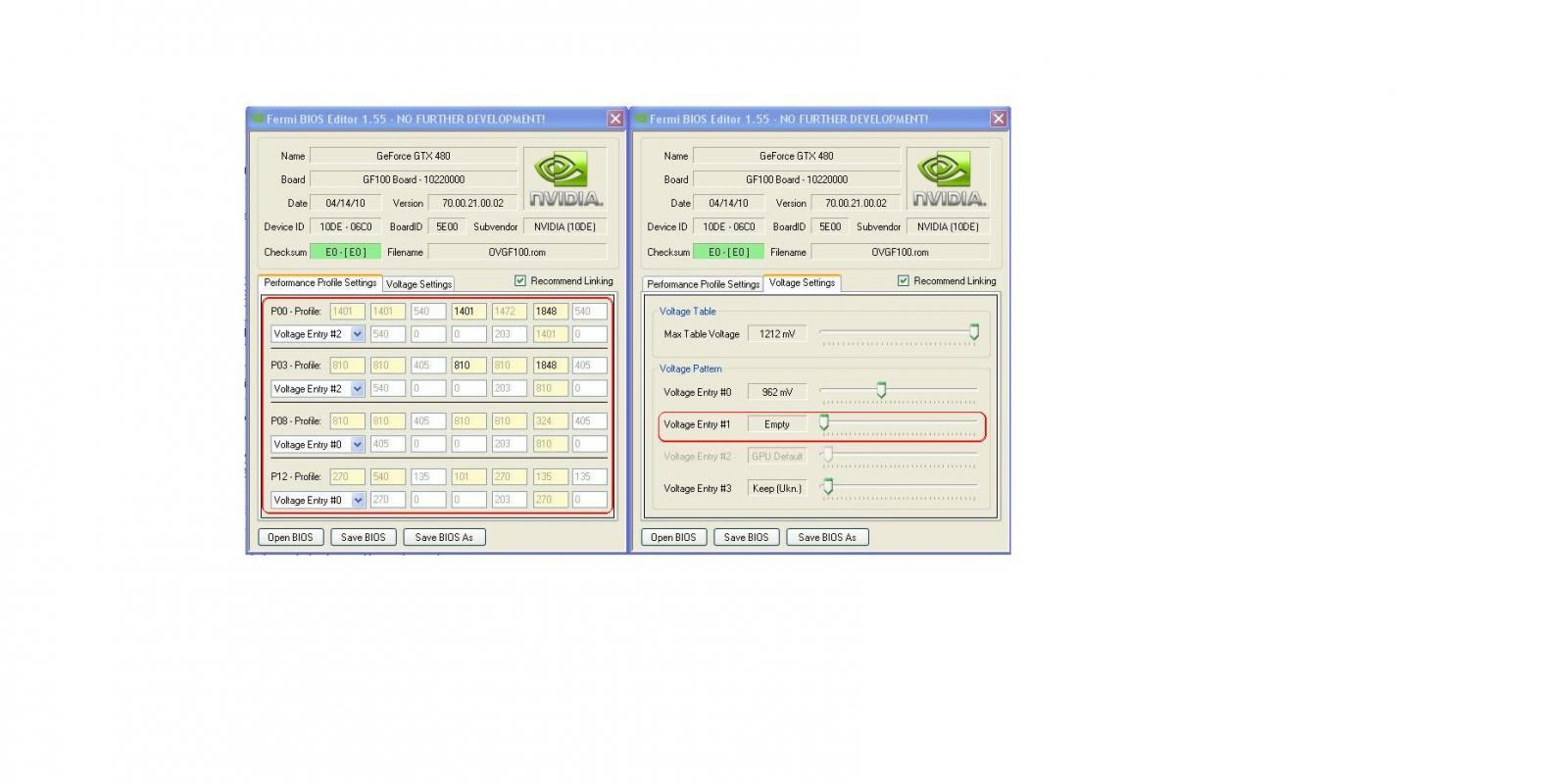1568x784 pixels.
Task: Click date 04/14/10 in voltage-sliders window
Action: 728,203
